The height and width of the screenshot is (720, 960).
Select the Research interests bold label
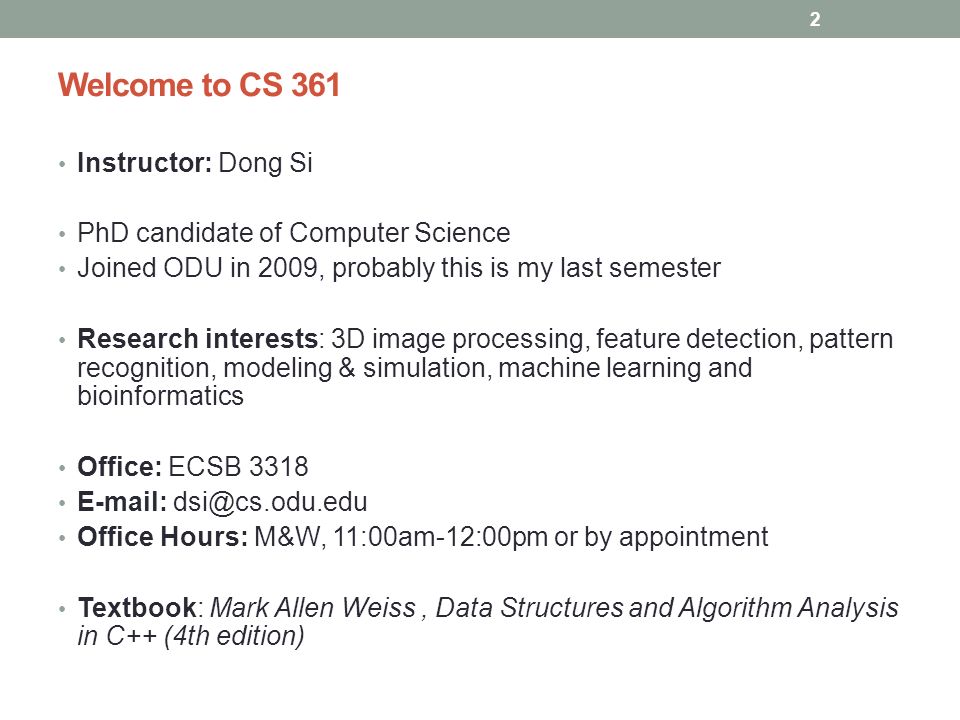point(197,339)
